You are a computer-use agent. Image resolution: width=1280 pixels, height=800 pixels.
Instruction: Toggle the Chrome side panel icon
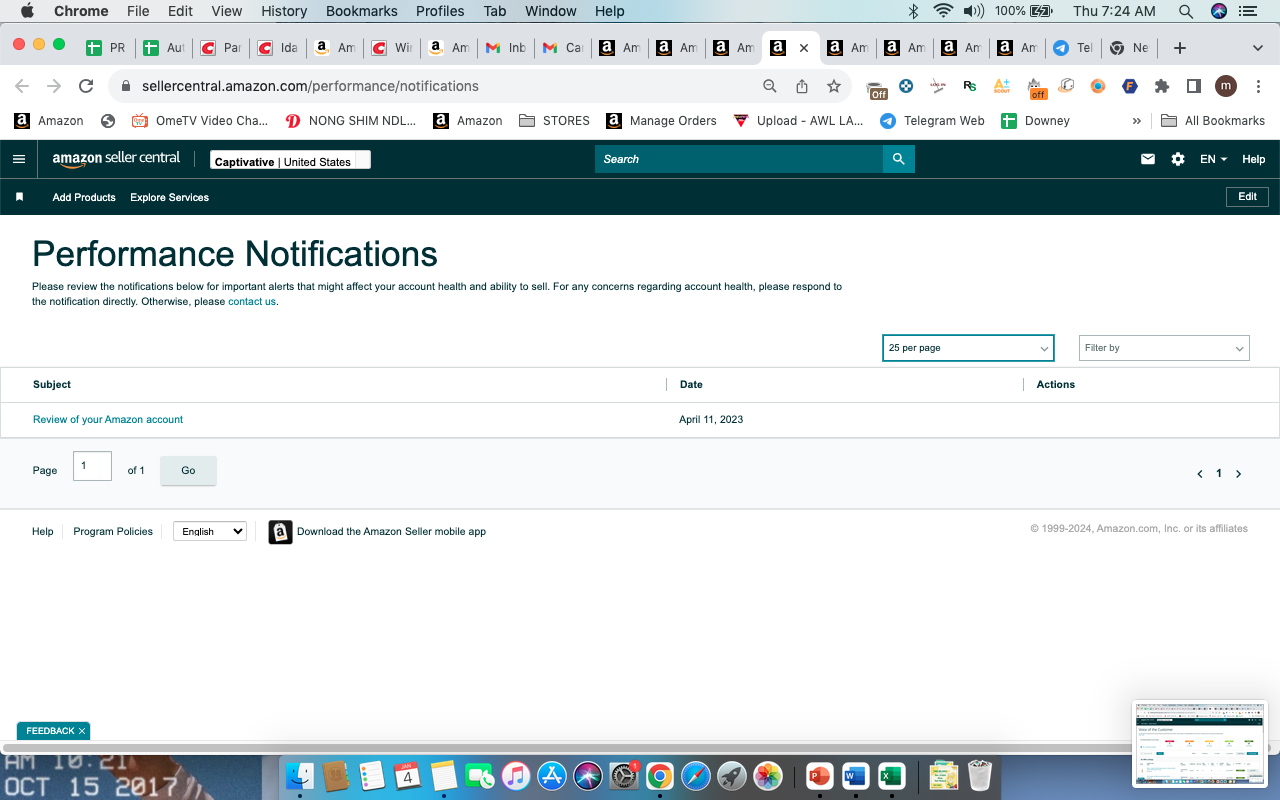(x=1194, y=86)
